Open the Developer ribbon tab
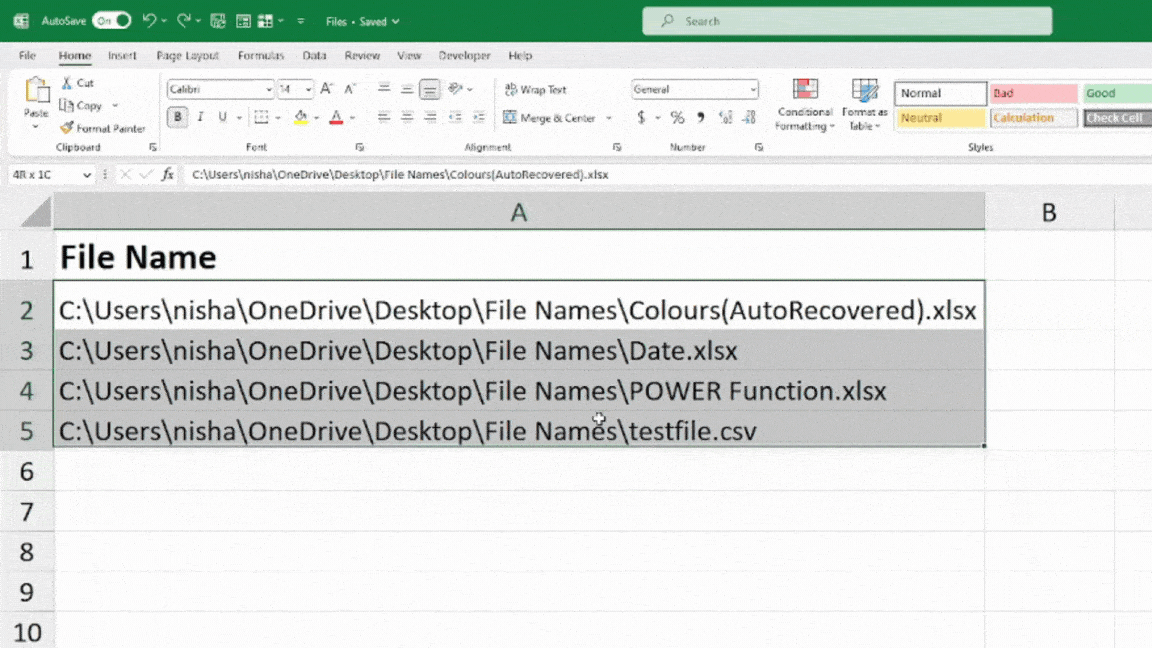This screenshot has width=1152, height=648. tap(464, 55)
